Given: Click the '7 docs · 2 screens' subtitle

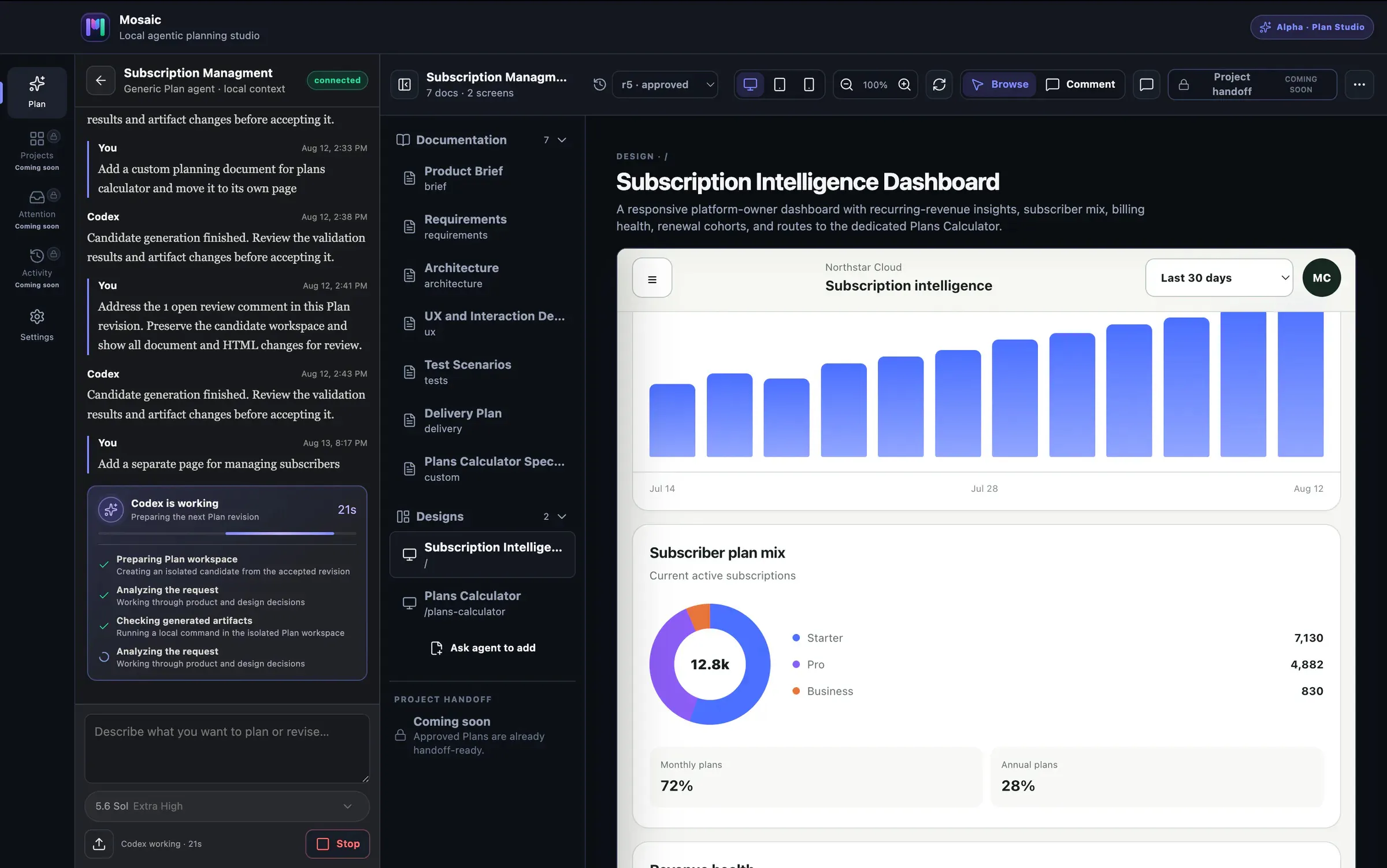Looking at the screenshot, I should click(x=470, y=93).
